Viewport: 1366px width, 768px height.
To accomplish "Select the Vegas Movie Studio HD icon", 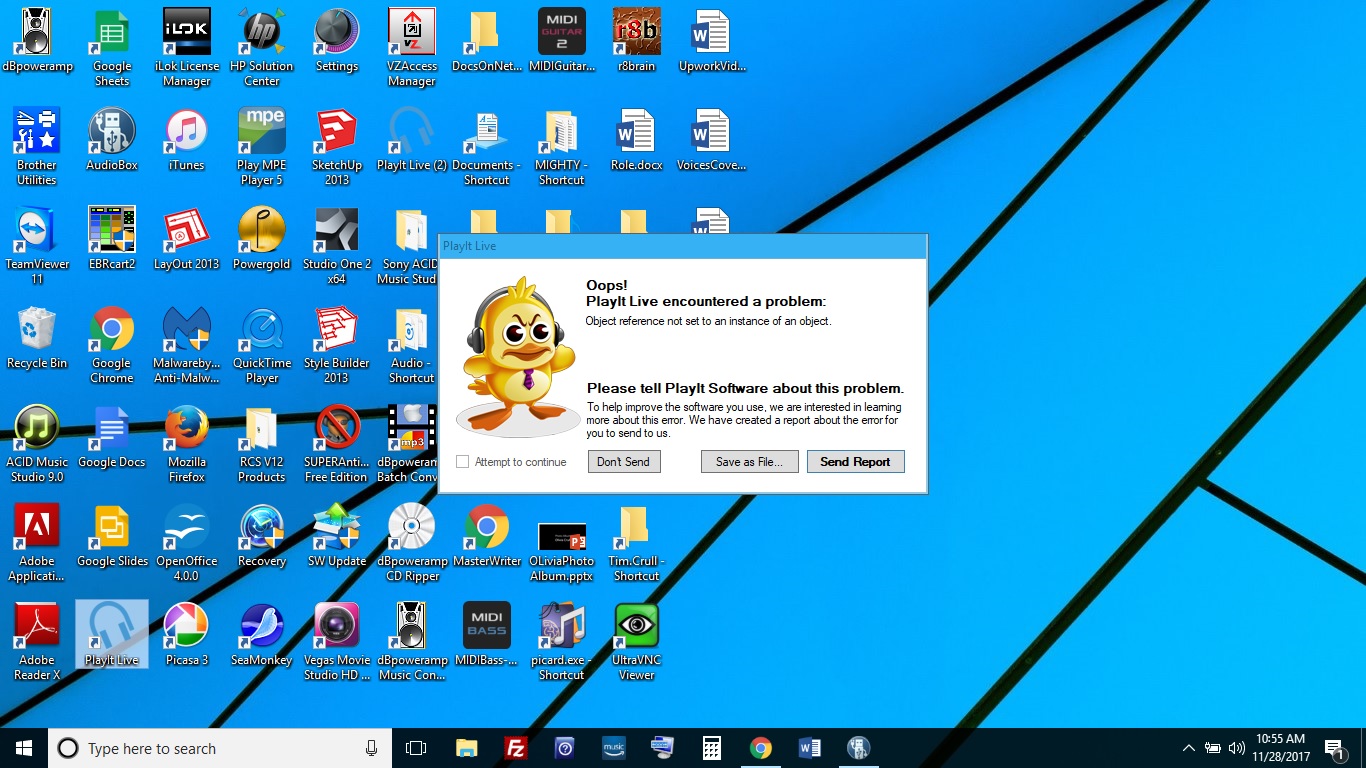I will 337,642.
